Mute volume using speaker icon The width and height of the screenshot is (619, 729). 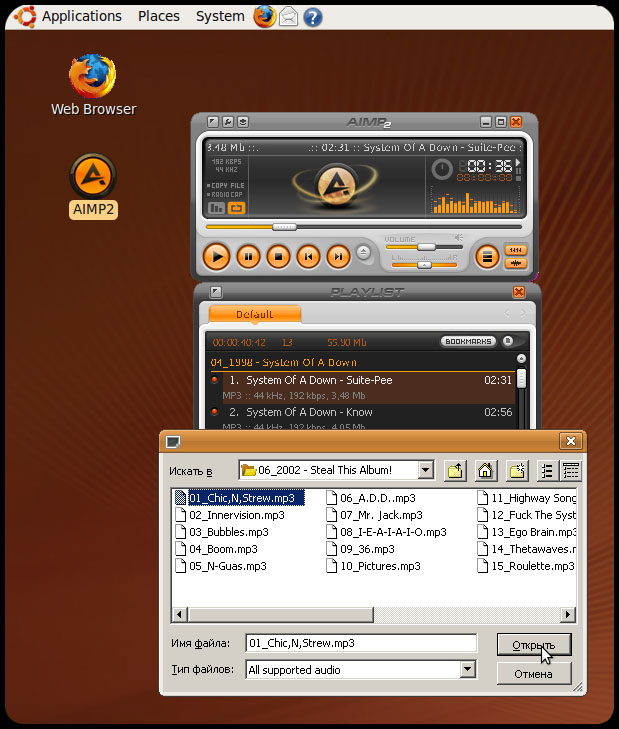459,238
